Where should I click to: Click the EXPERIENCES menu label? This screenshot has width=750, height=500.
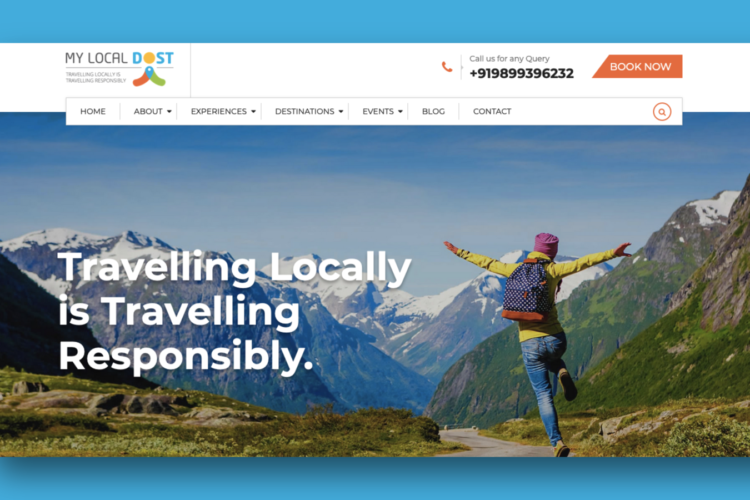click(x=219, y=111)
